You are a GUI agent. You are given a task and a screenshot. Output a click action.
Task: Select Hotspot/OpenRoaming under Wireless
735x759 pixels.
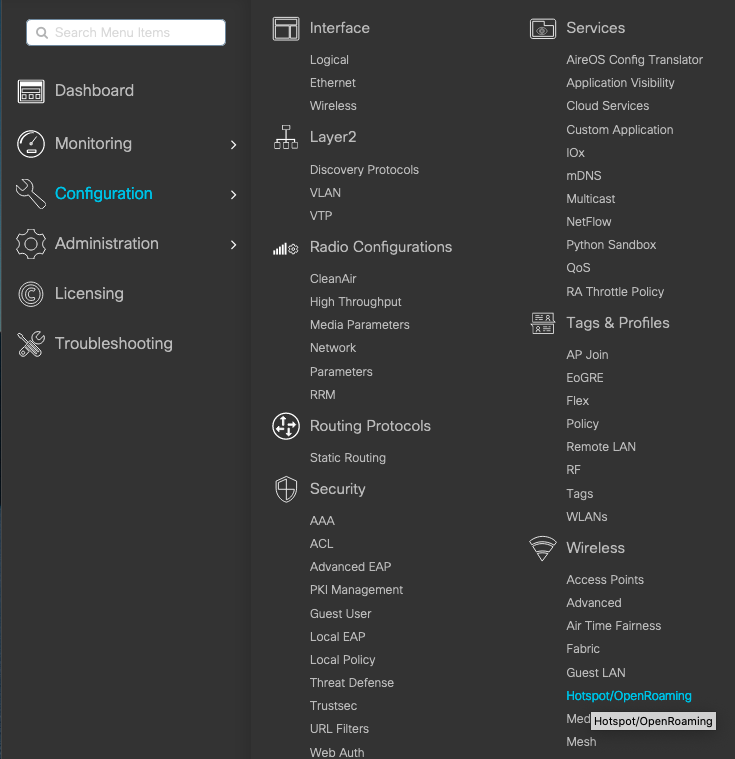628,696
